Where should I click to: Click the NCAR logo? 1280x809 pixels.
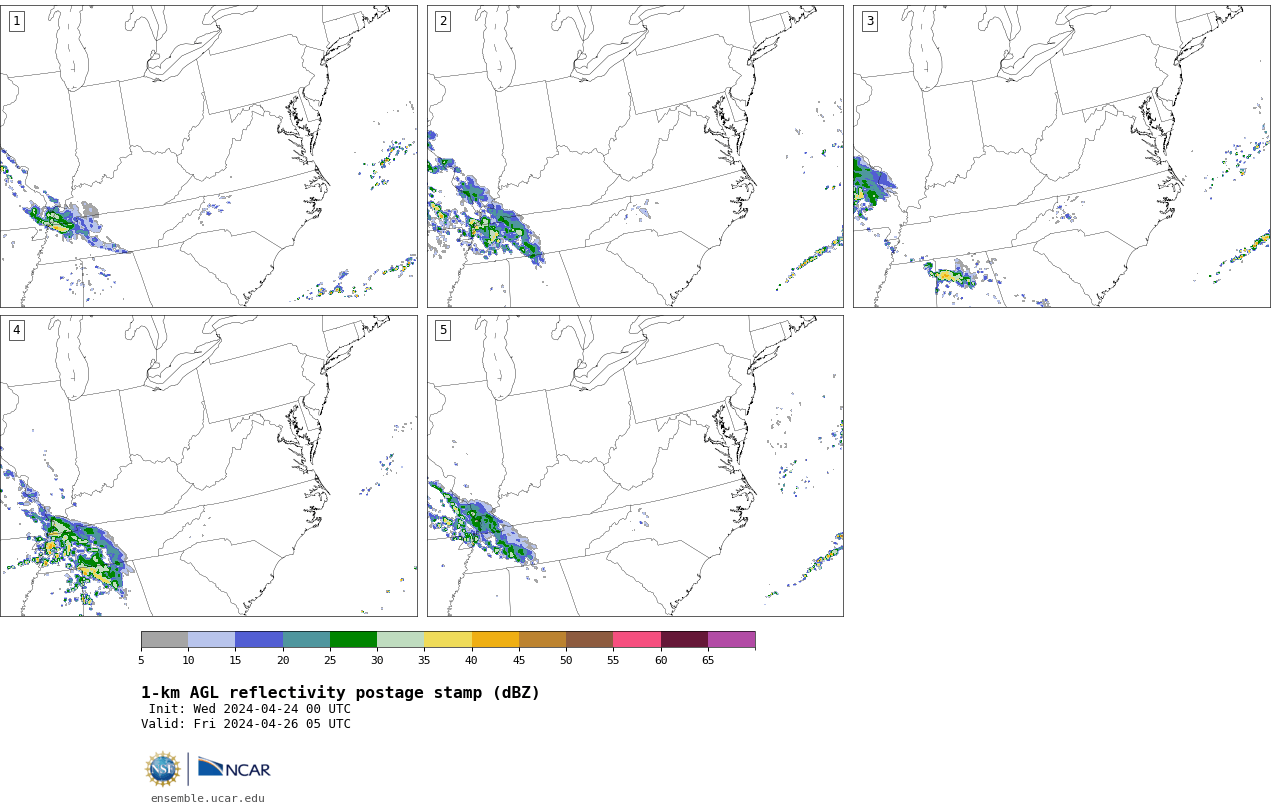(234, 768)
